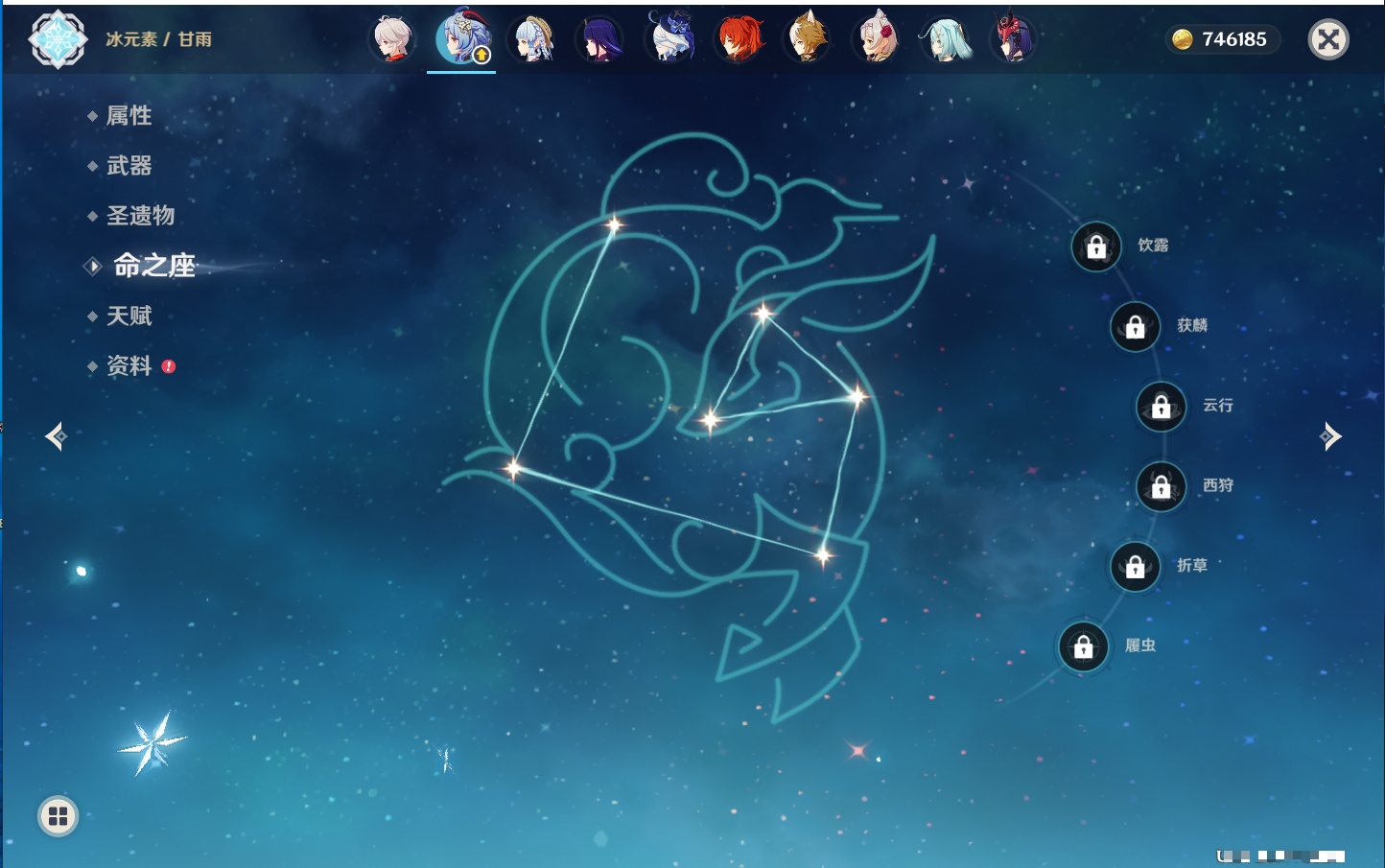Click the 饮露 constellation label

pyautogui.click(x=1153, y=246)
